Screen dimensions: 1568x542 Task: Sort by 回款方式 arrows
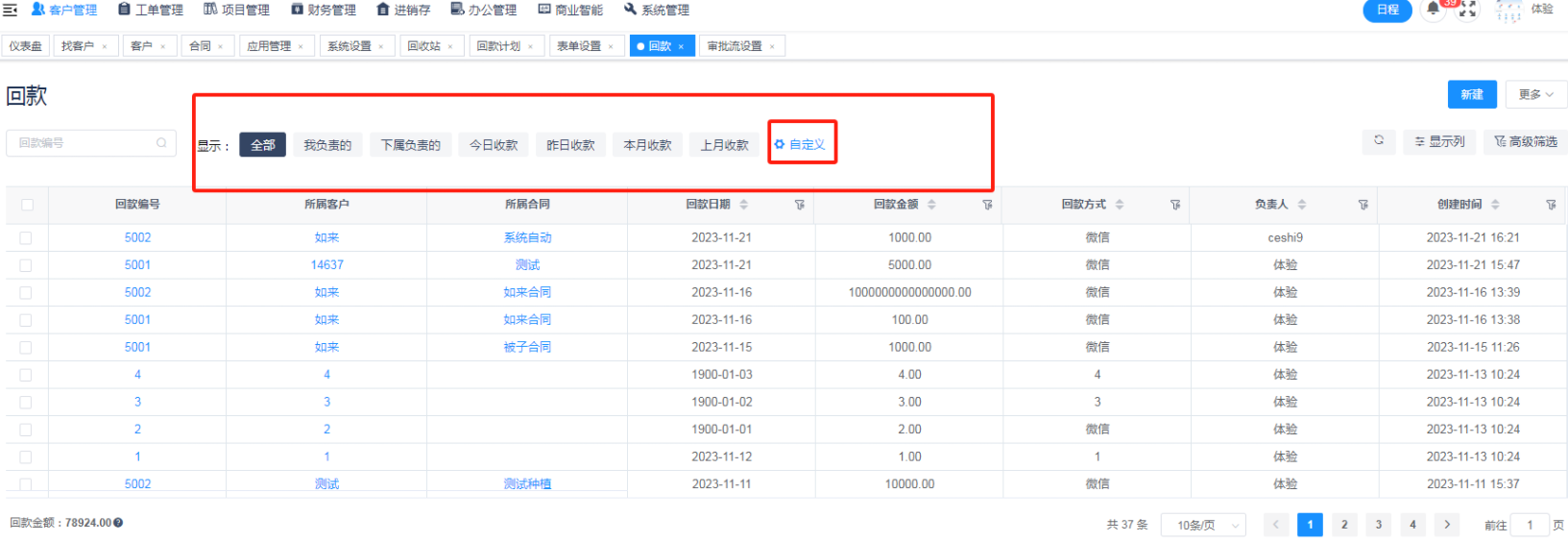(x=1120, y=205)
